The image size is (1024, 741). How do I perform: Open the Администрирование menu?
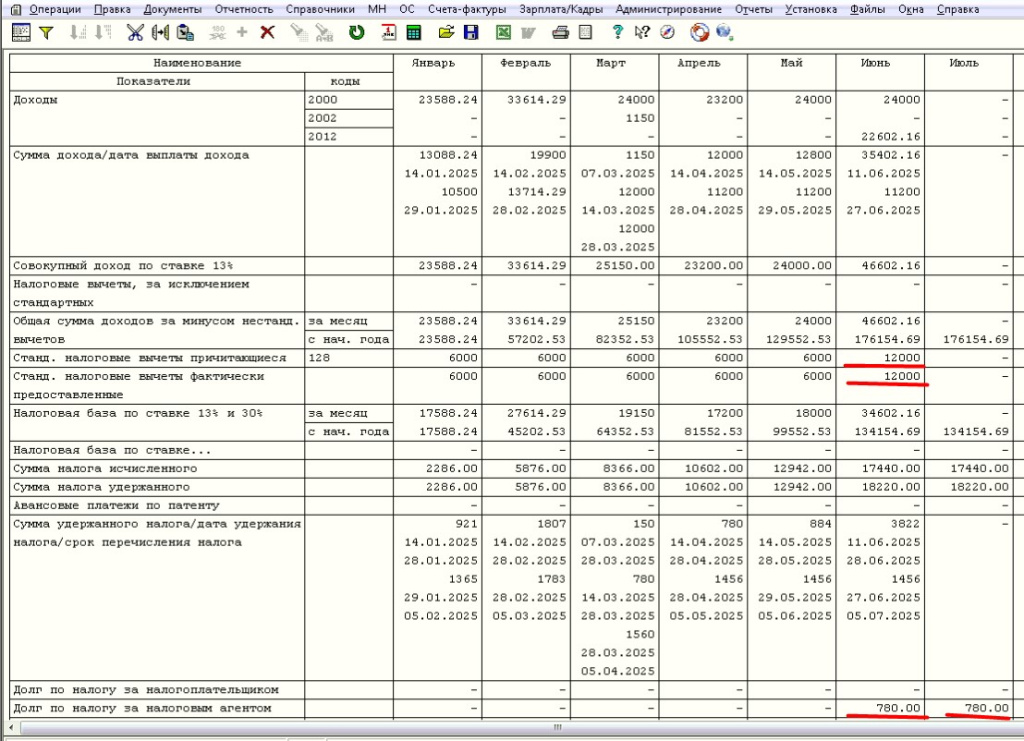click(x=669, y=9)
